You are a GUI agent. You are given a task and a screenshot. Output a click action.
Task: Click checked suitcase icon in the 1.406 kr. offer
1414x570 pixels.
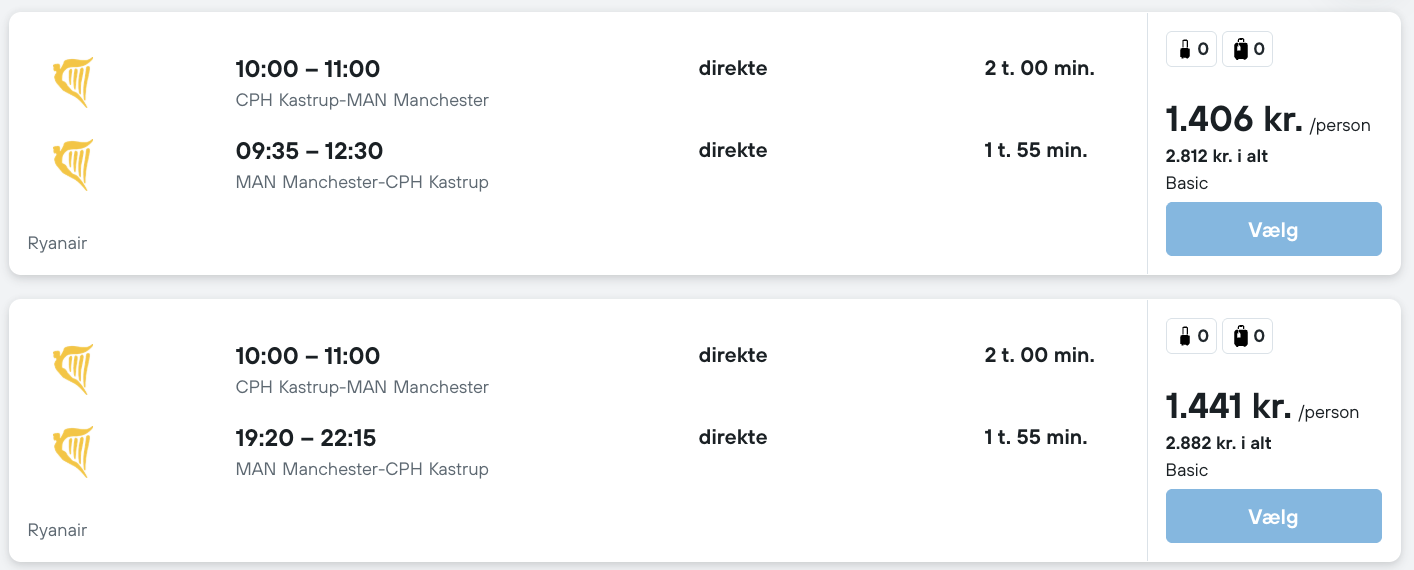(1240, 49)
